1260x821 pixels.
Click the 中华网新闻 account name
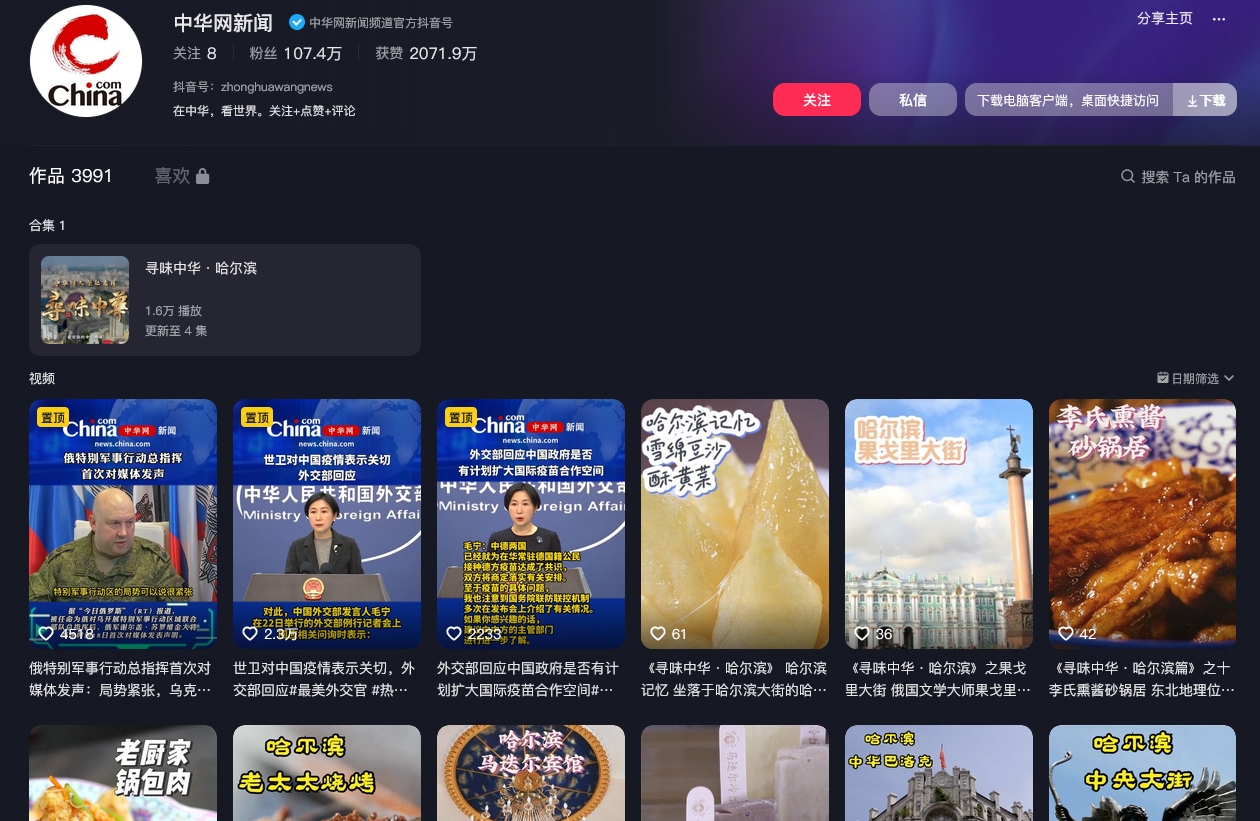(x=223, y=22)
